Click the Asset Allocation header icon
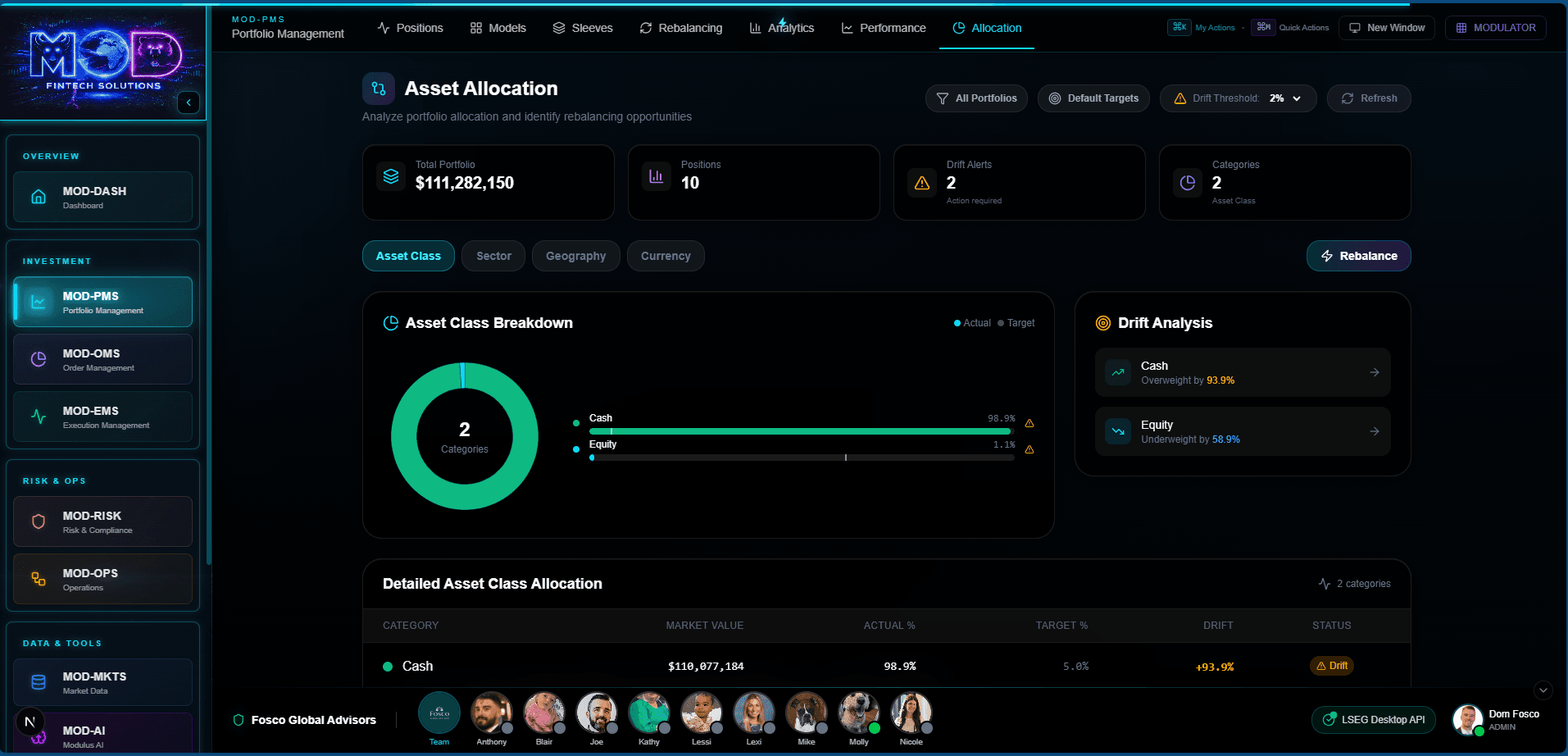1568x756 pixels. 379,89
